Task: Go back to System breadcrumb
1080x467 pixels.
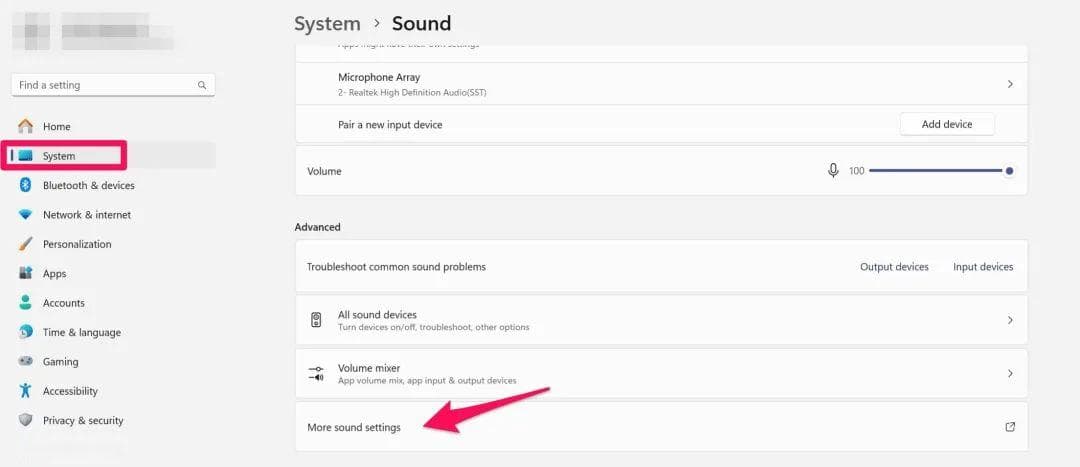Action: coord(327,23)
